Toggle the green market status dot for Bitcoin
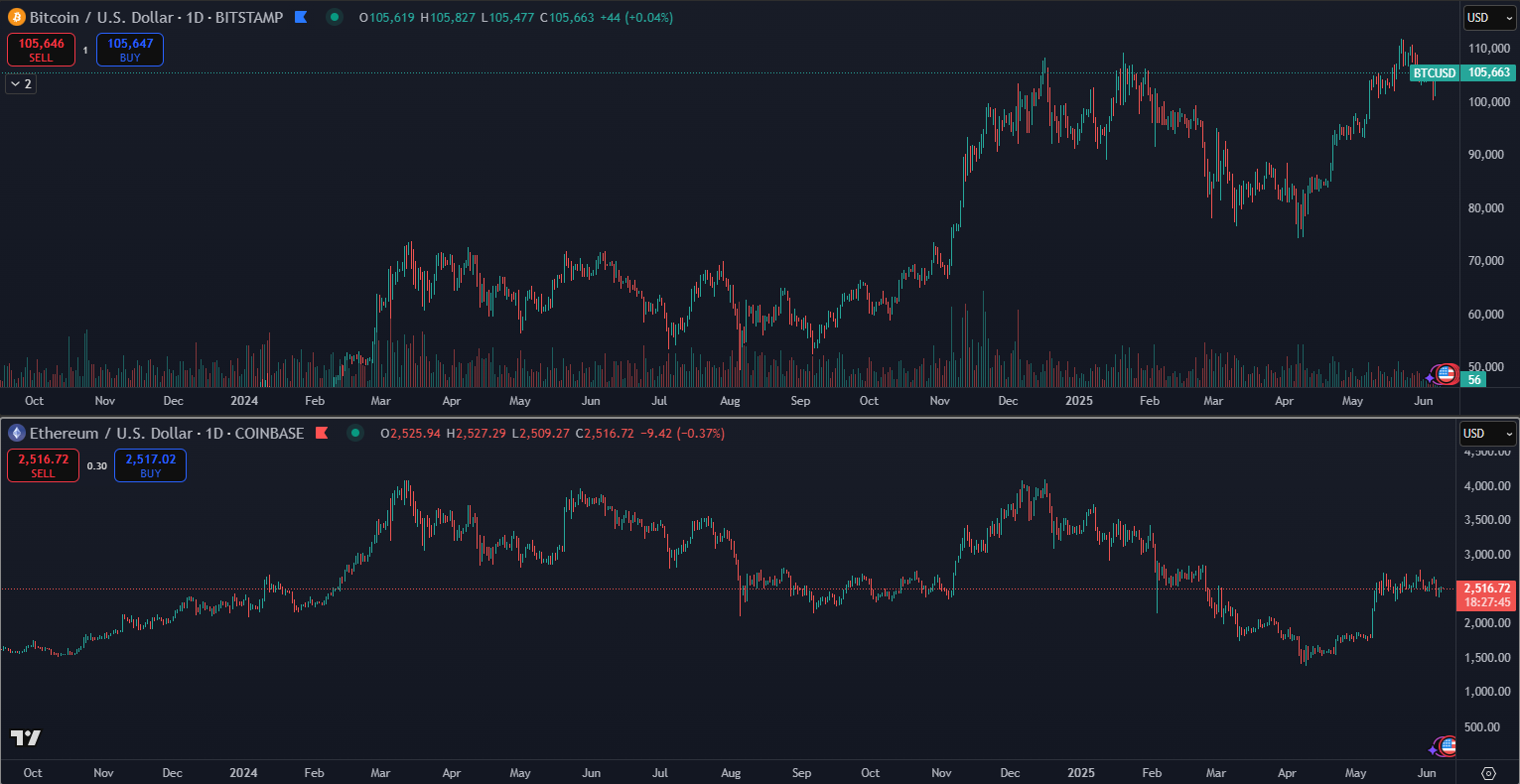The image size is (1520, 784). (335, 17)
